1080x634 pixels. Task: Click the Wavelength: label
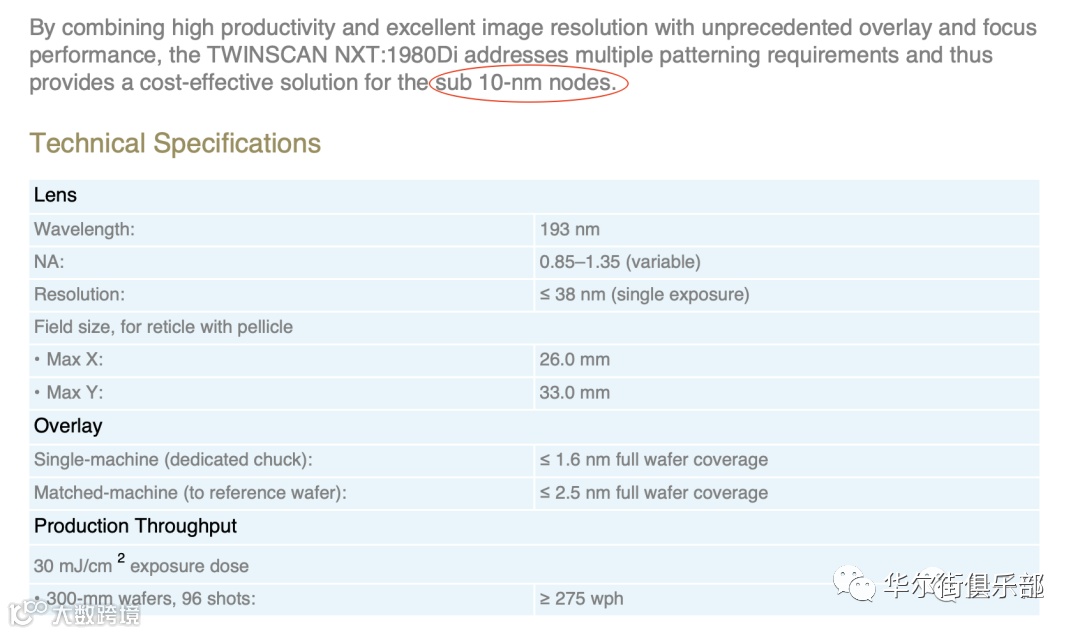pyautogui.click(x=85, y=229)
